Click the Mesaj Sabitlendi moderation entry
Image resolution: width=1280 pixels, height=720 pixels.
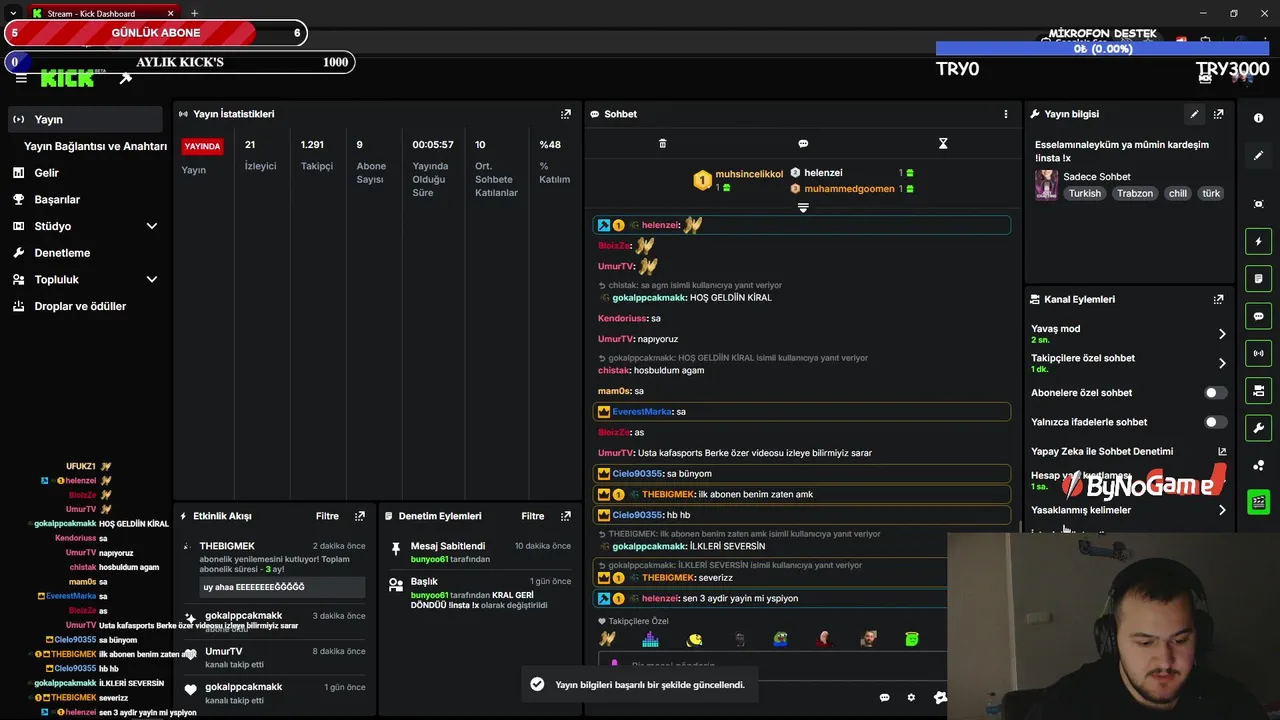click(x=480, y=552)
